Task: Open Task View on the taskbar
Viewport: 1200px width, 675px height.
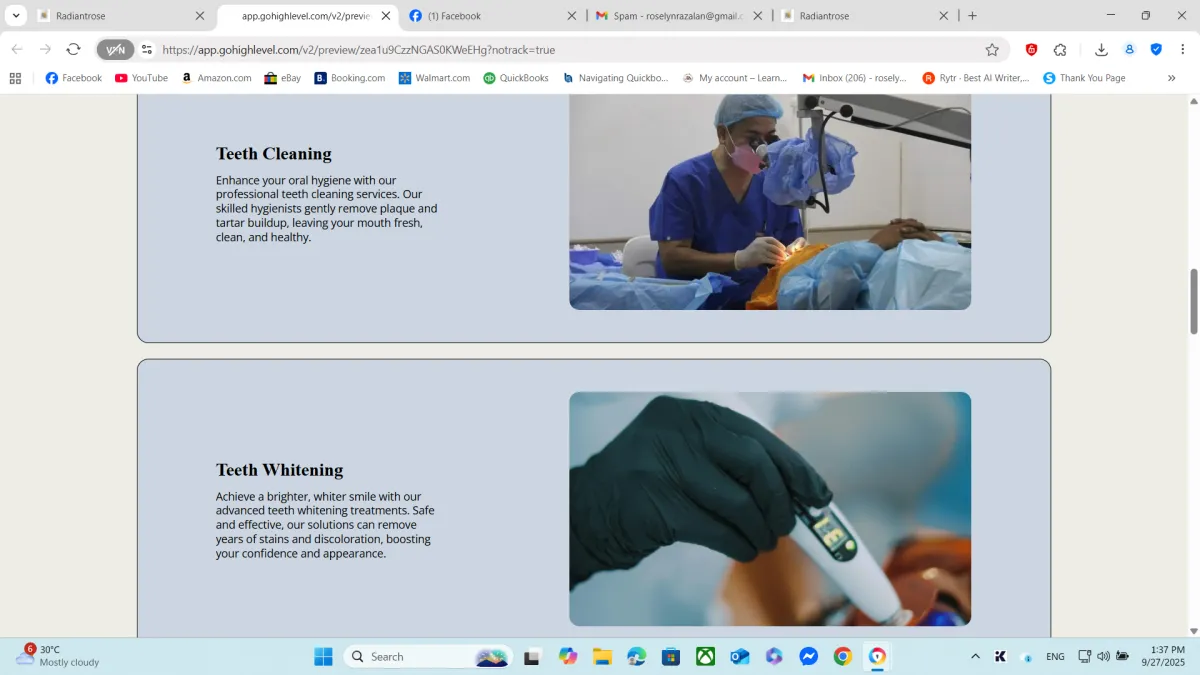Action: click(x=532, y=657)
